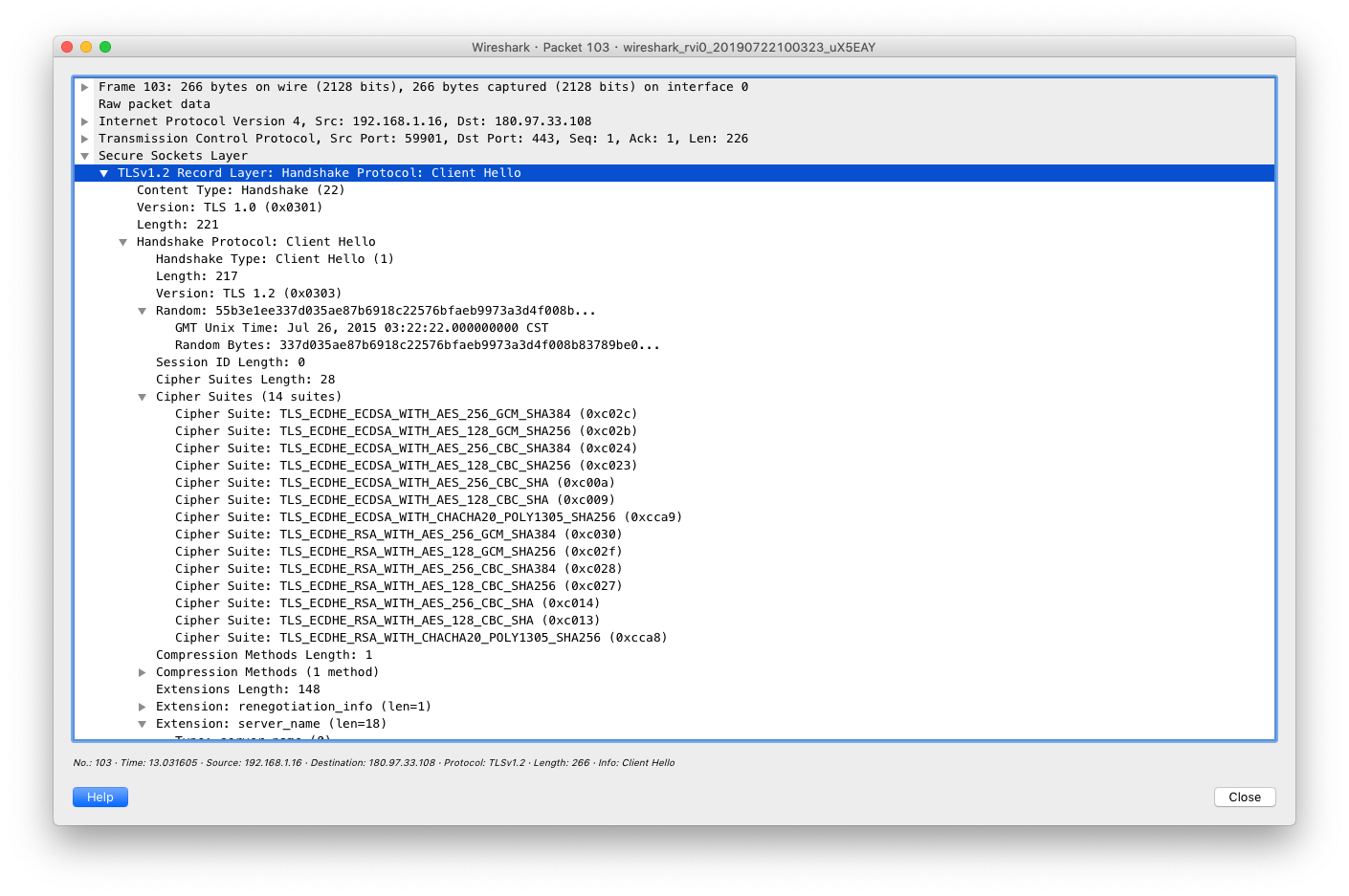Select the ECDSA CHACHA20_POLY1305 cipher suite row
This screenshot has width=1349, height=896.
click(428, 517)
